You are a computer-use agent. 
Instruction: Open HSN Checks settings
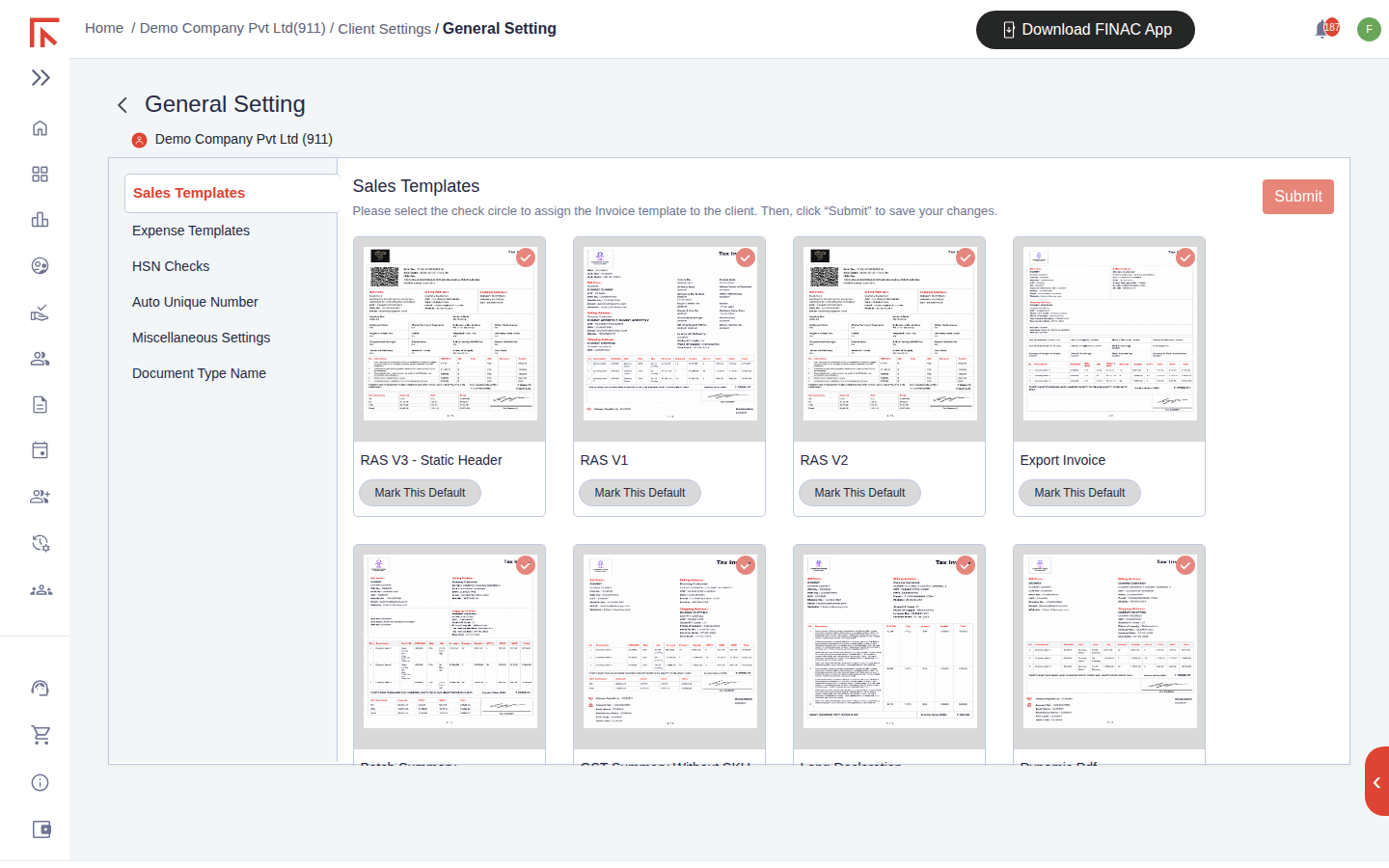[x=171, y=266]
